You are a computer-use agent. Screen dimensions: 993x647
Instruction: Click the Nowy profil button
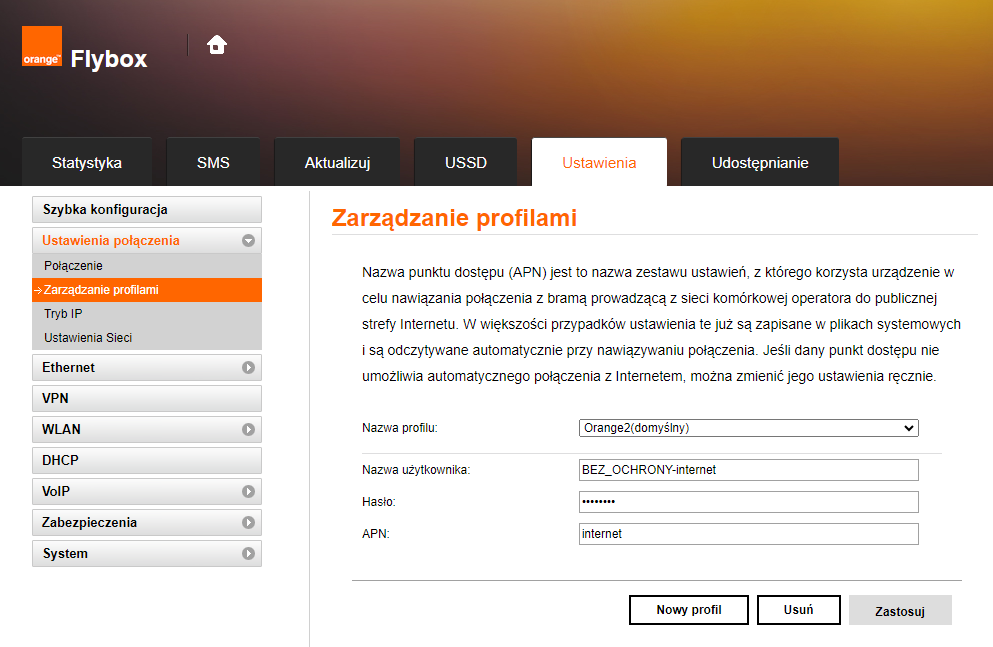tap(688, 609)
